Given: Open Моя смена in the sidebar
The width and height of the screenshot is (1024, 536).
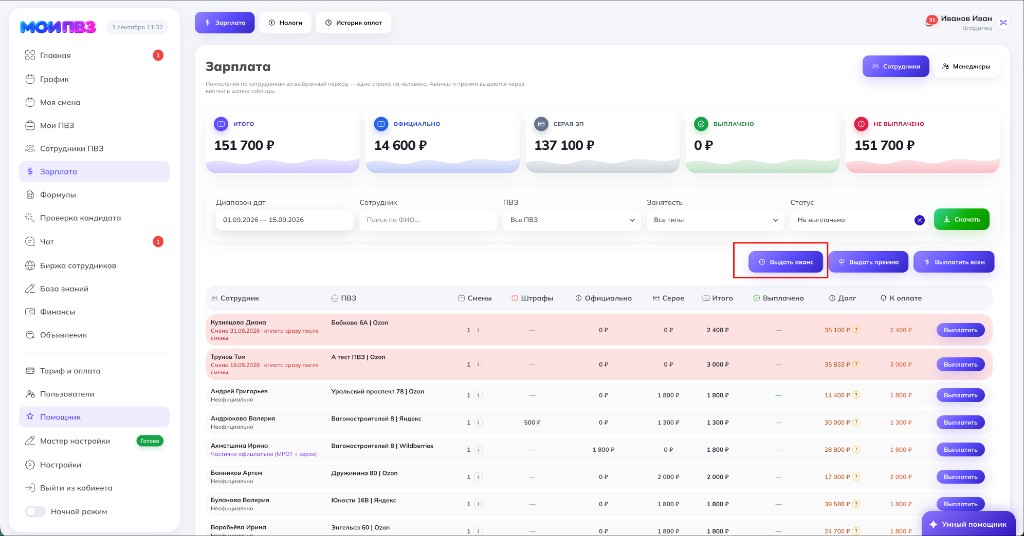Looking at the screenshot, I should pyautogui.click(x=94, y=102).
